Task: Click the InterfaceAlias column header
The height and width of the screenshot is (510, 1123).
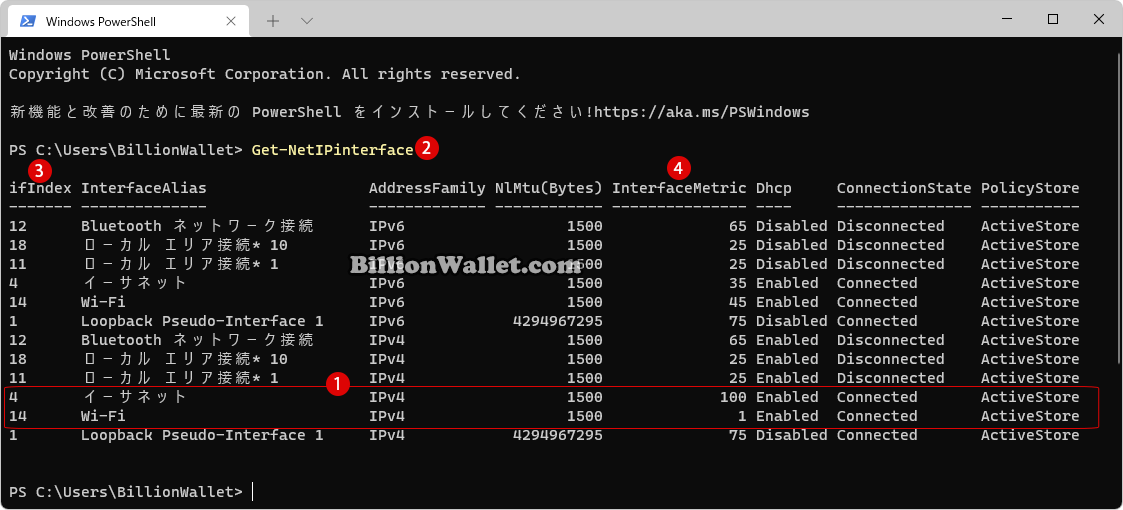Action: 143,188
